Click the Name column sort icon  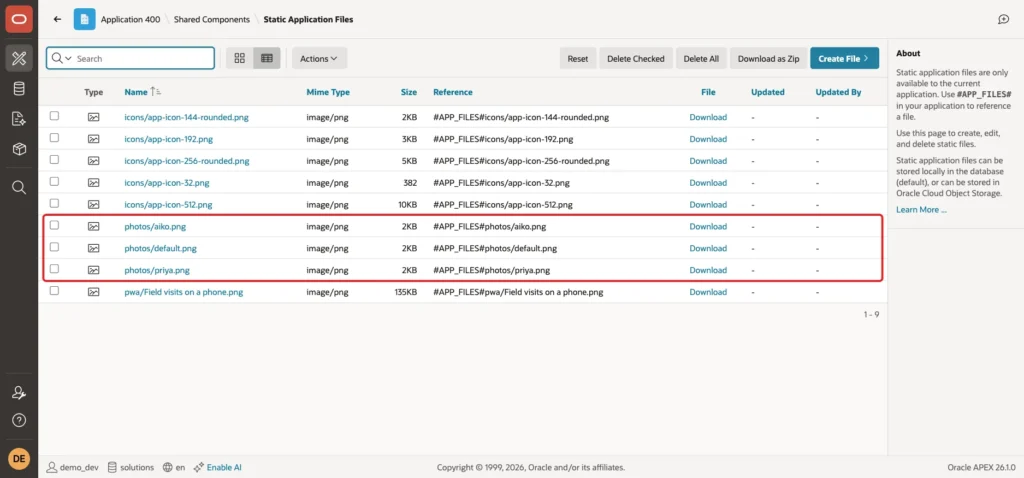pyautogui.click(x=155, y=92)
